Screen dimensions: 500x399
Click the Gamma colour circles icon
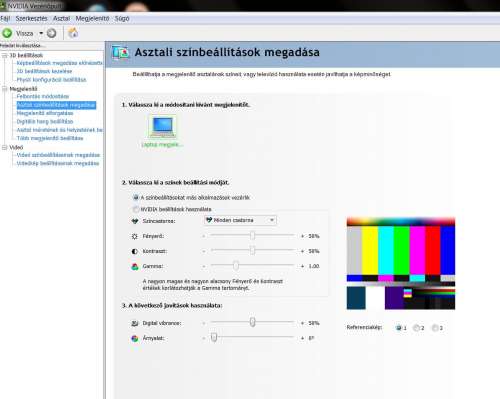coord(135,266)
